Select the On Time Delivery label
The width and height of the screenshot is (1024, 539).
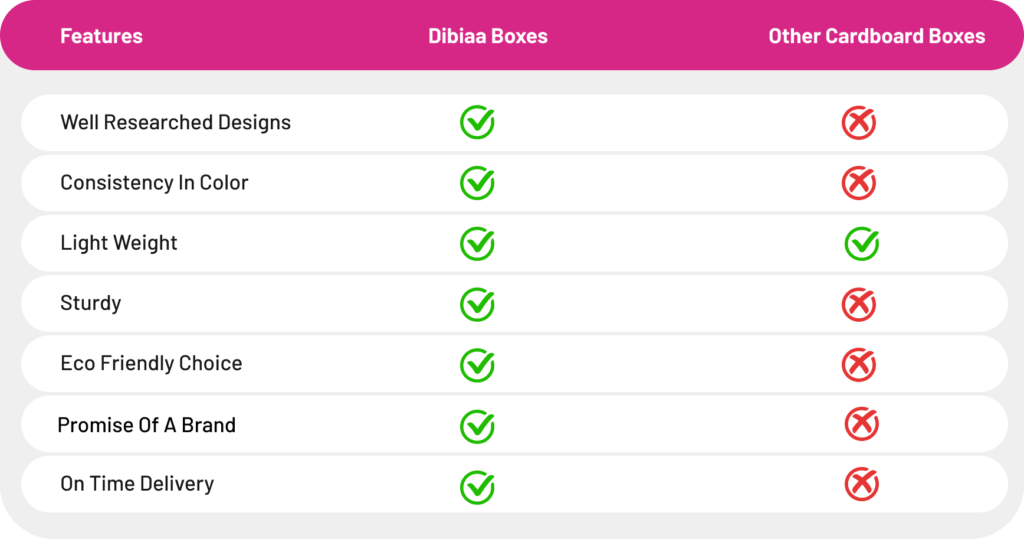137,484
